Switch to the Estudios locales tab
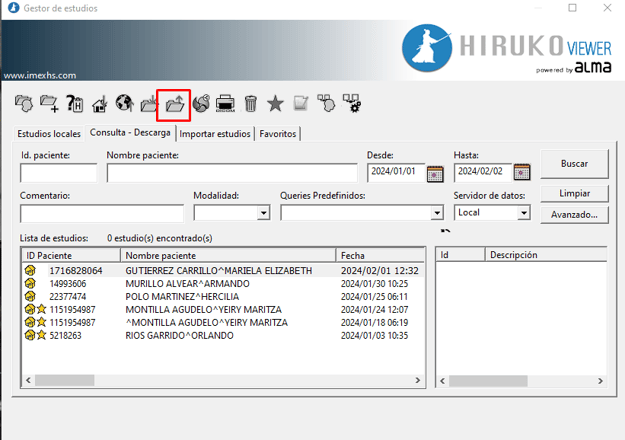This screenshot has height=440, width=625. (x=49, y=134)
